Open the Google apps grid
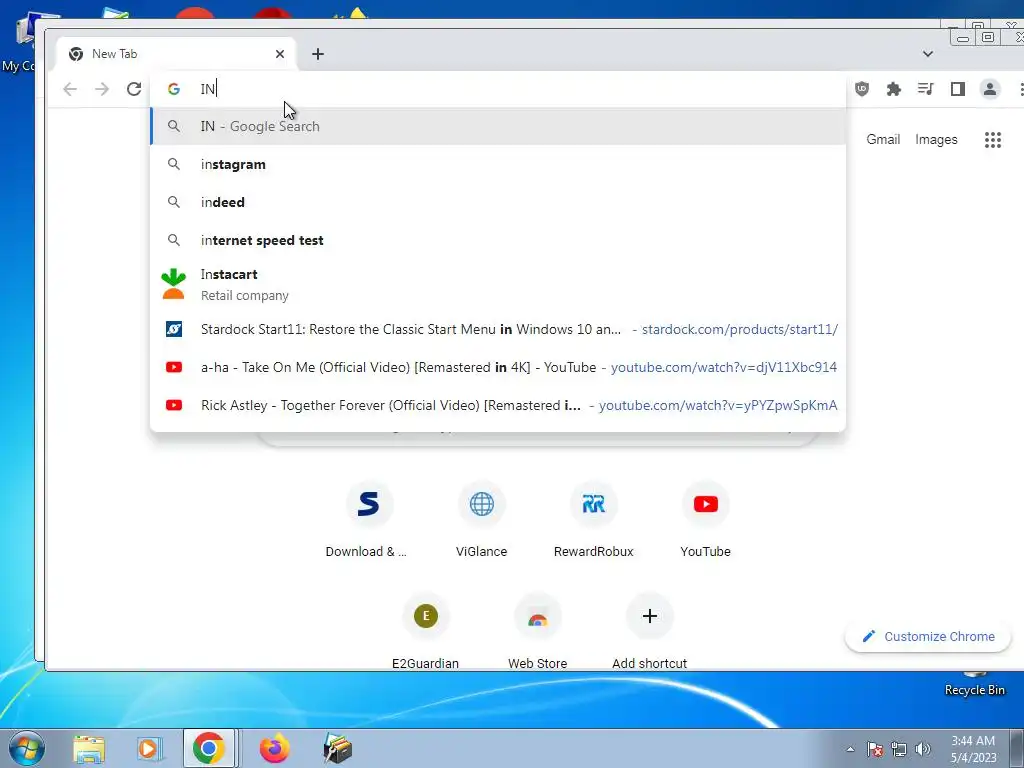The width and height of the screenshot is (1024, 768). click(x=993, y=140)
